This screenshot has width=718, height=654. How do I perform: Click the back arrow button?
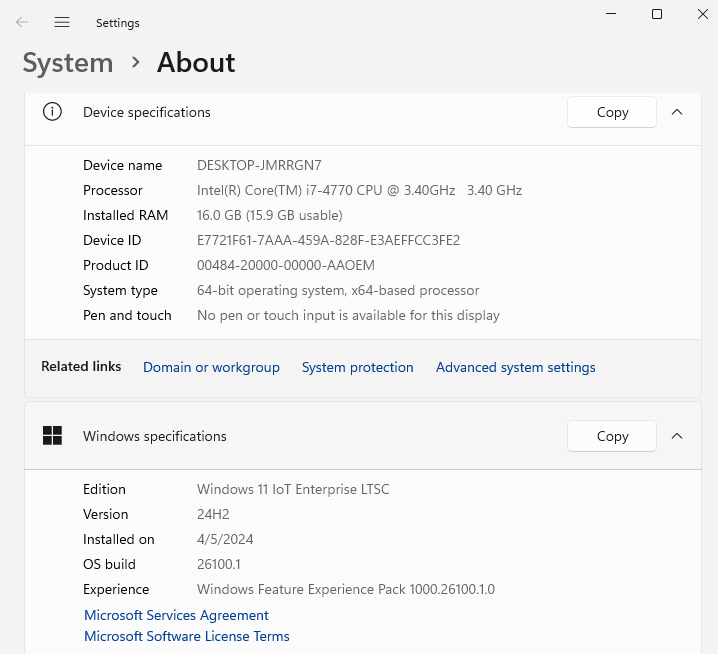tap(22, 22)
